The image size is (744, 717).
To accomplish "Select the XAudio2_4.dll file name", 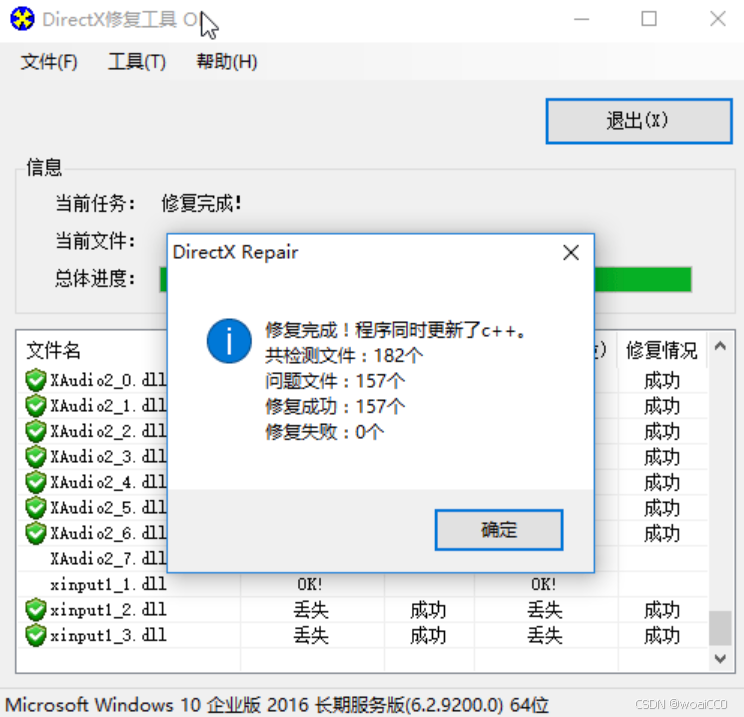I will [108, 483].
